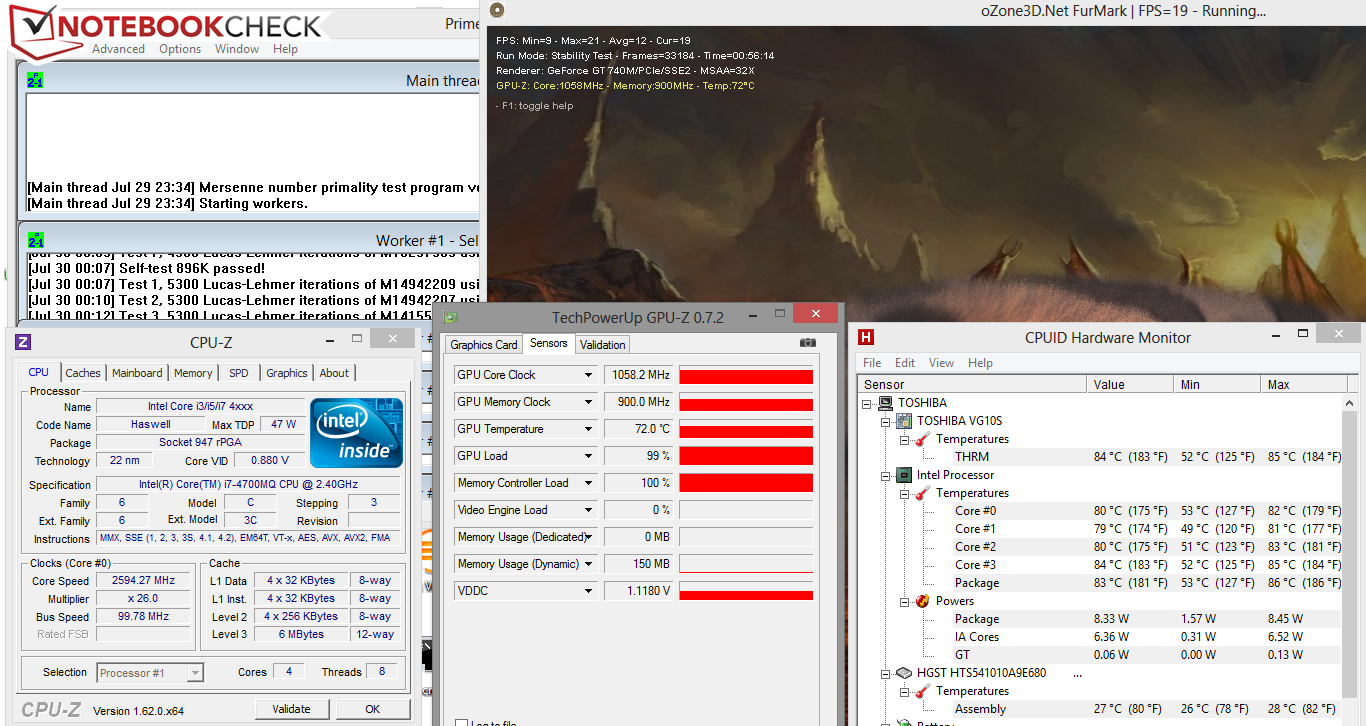Image resolution: width=1366 pixels, height=726 pixels.
Task: Open the Help menu in Prime95
Action: tap(285, 49)
